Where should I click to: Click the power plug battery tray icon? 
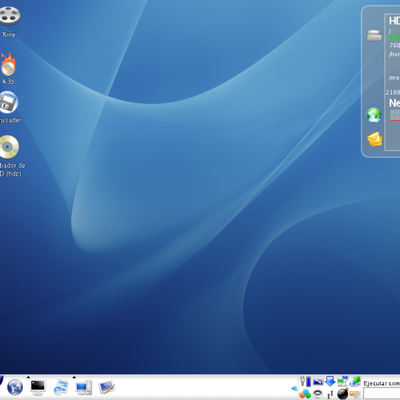click(305, 381)
